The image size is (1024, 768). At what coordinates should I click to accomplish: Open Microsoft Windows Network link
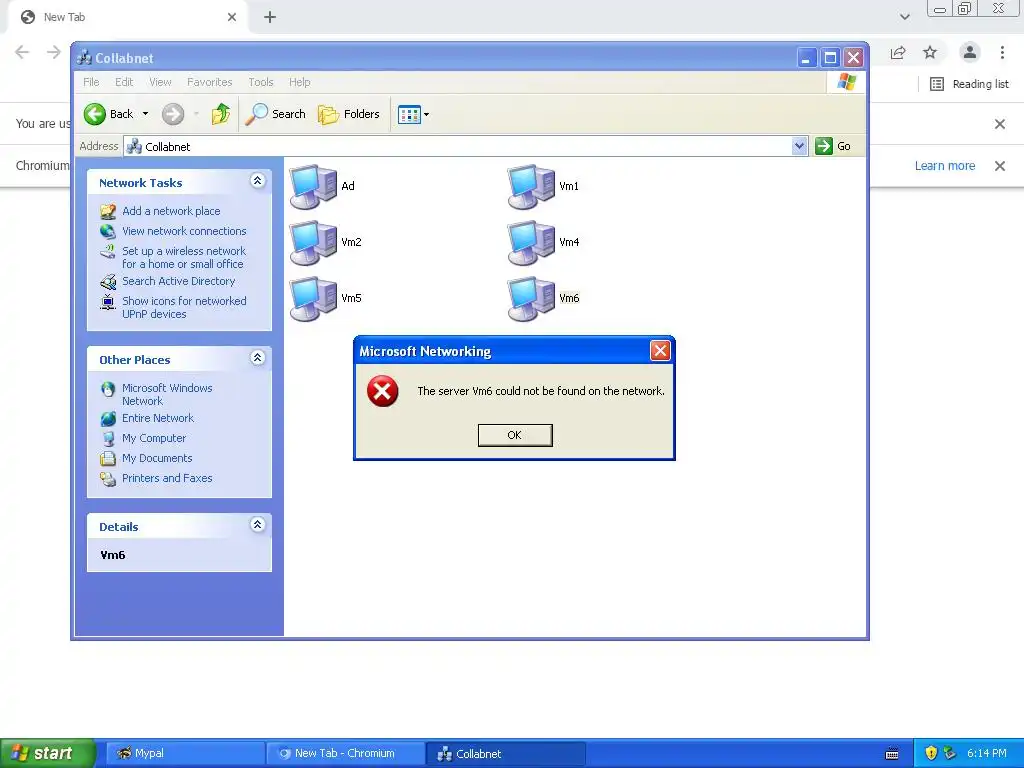[x=167, y=394]
